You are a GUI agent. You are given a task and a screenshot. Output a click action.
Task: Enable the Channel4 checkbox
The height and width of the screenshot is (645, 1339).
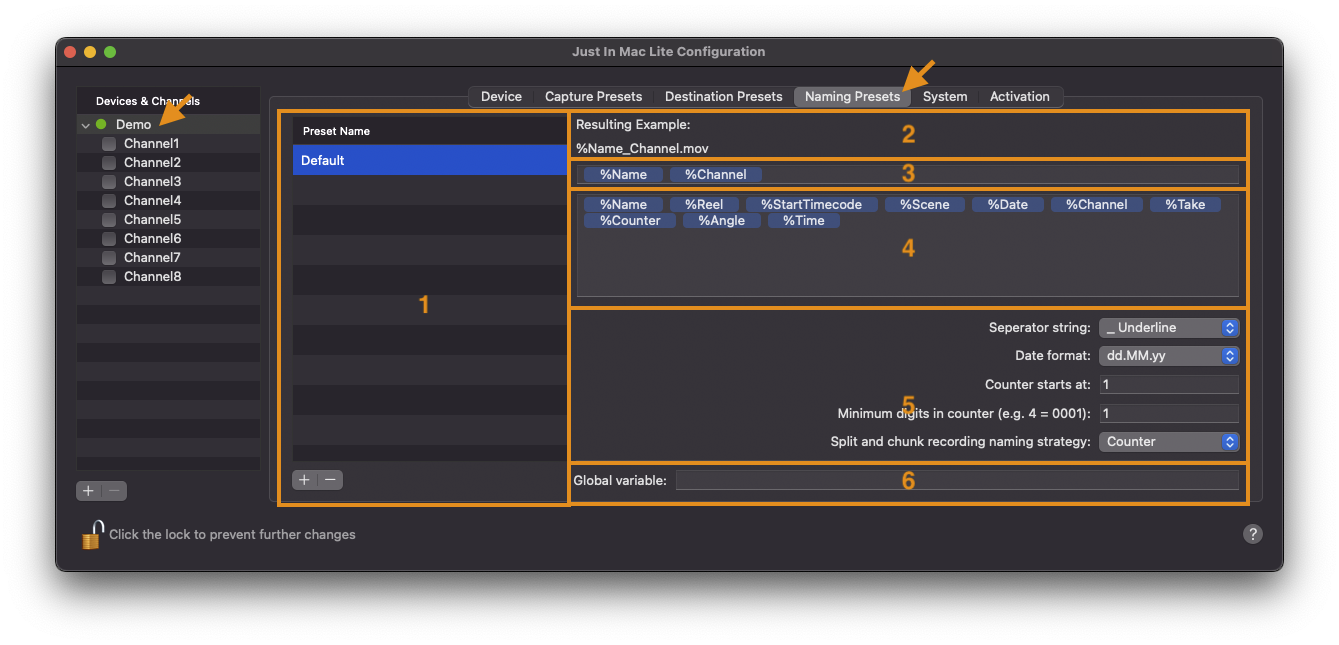click(x=109, y=201)
